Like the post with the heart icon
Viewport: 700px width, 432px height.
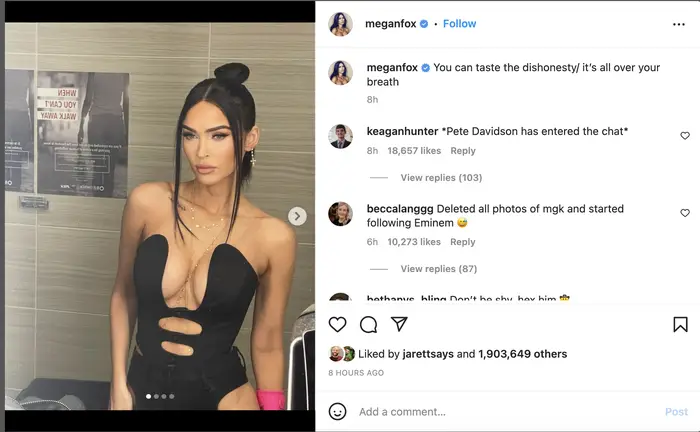(338, 324)
